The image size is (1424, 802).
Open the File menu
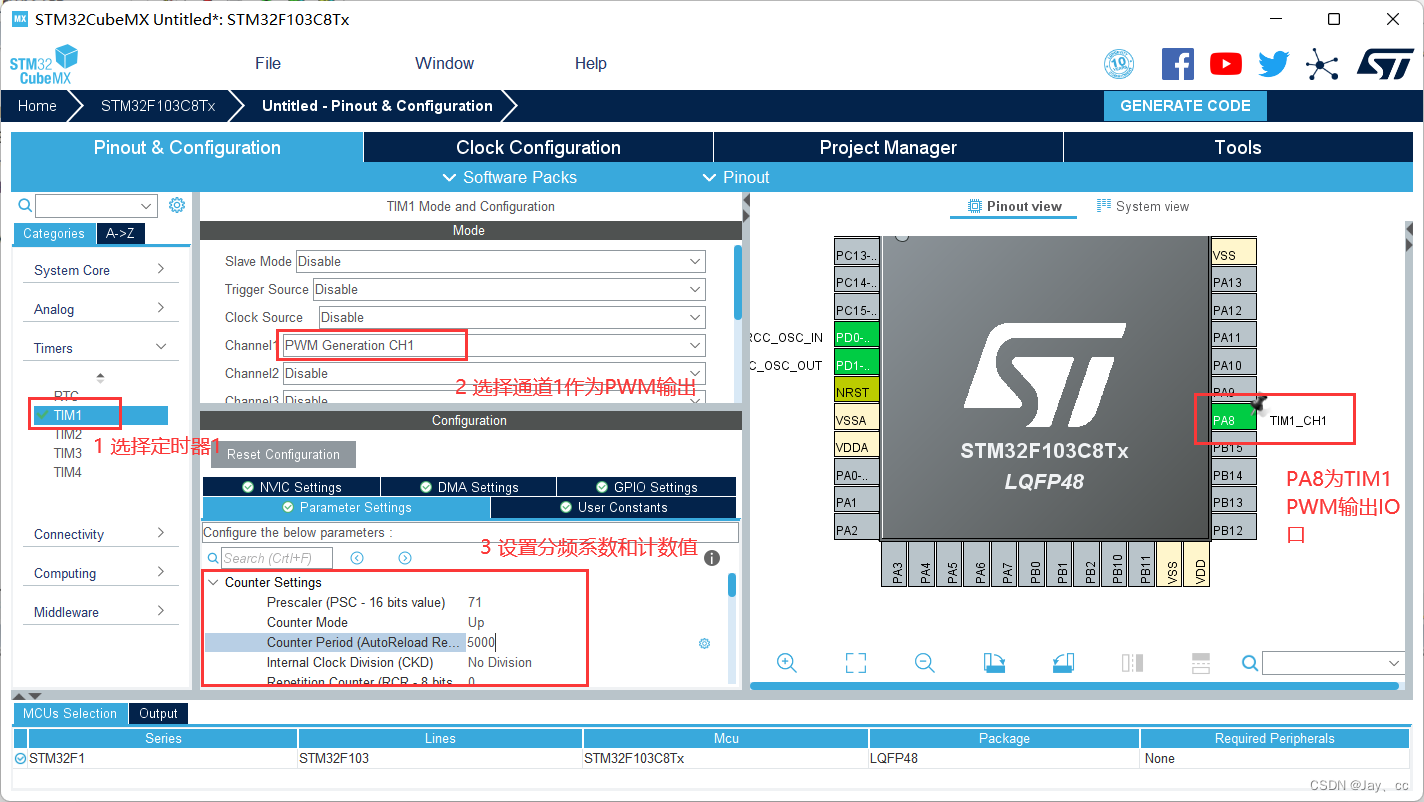tap(268, 63)
